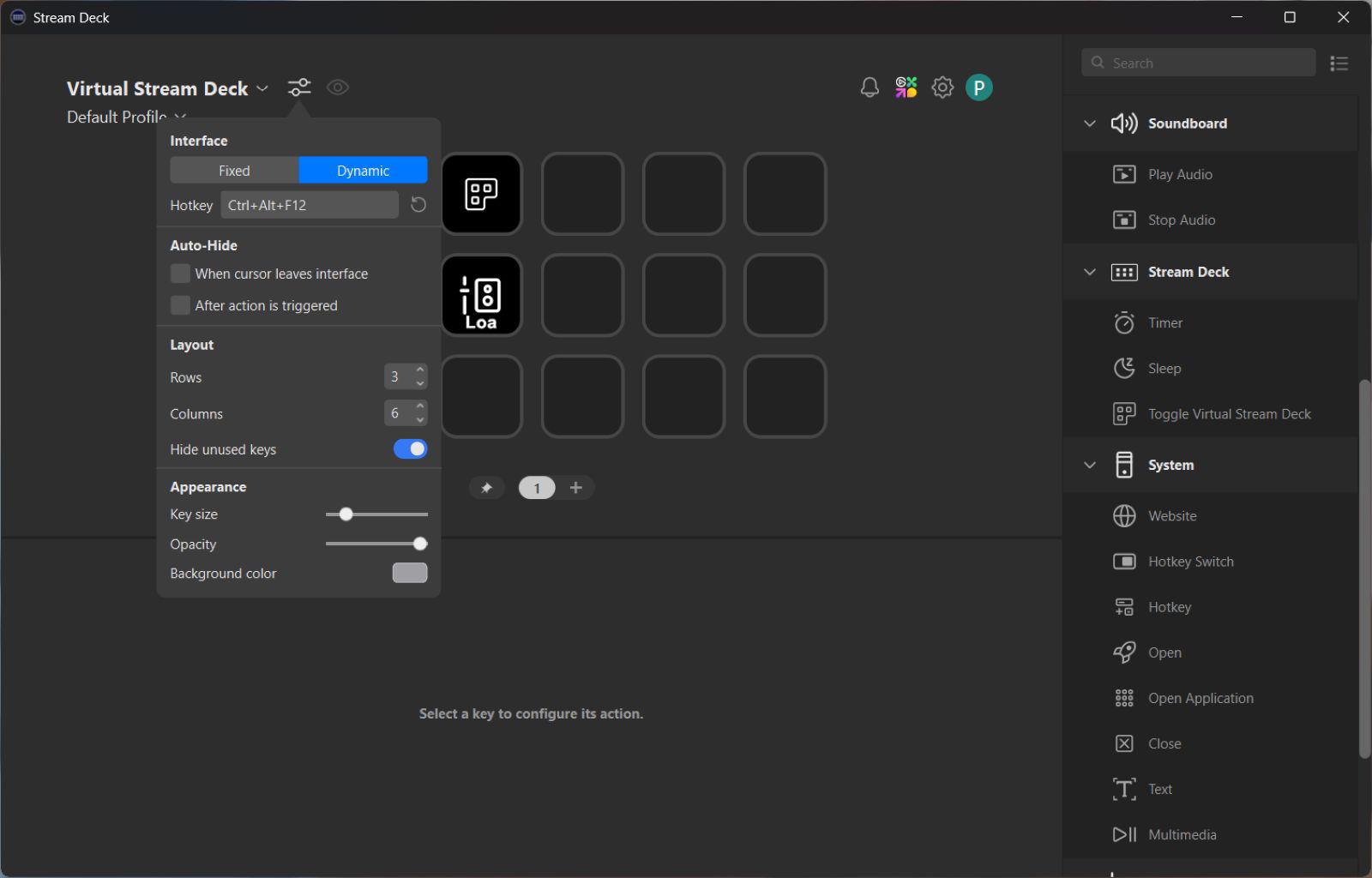The image size is (1372, 878).
Task: Open the Background color picker
Action: [409, 573]
